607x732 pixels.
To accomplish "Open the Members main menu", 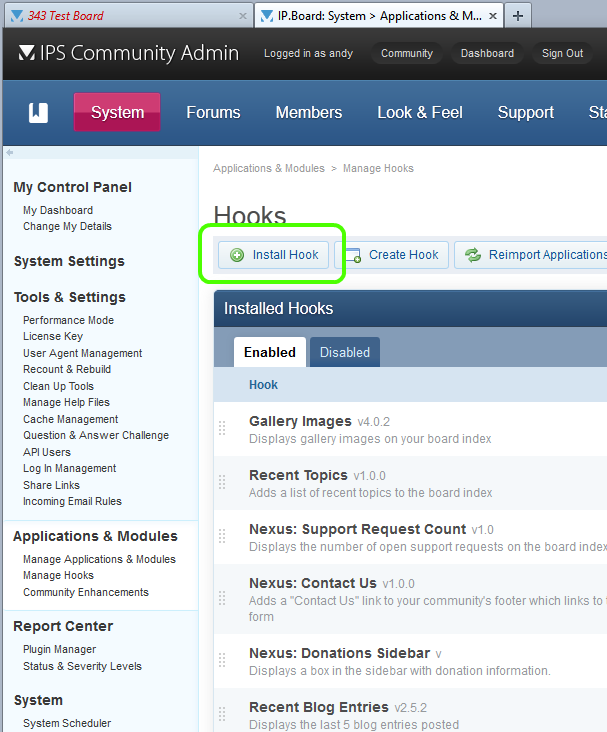I will pos(309,113).
